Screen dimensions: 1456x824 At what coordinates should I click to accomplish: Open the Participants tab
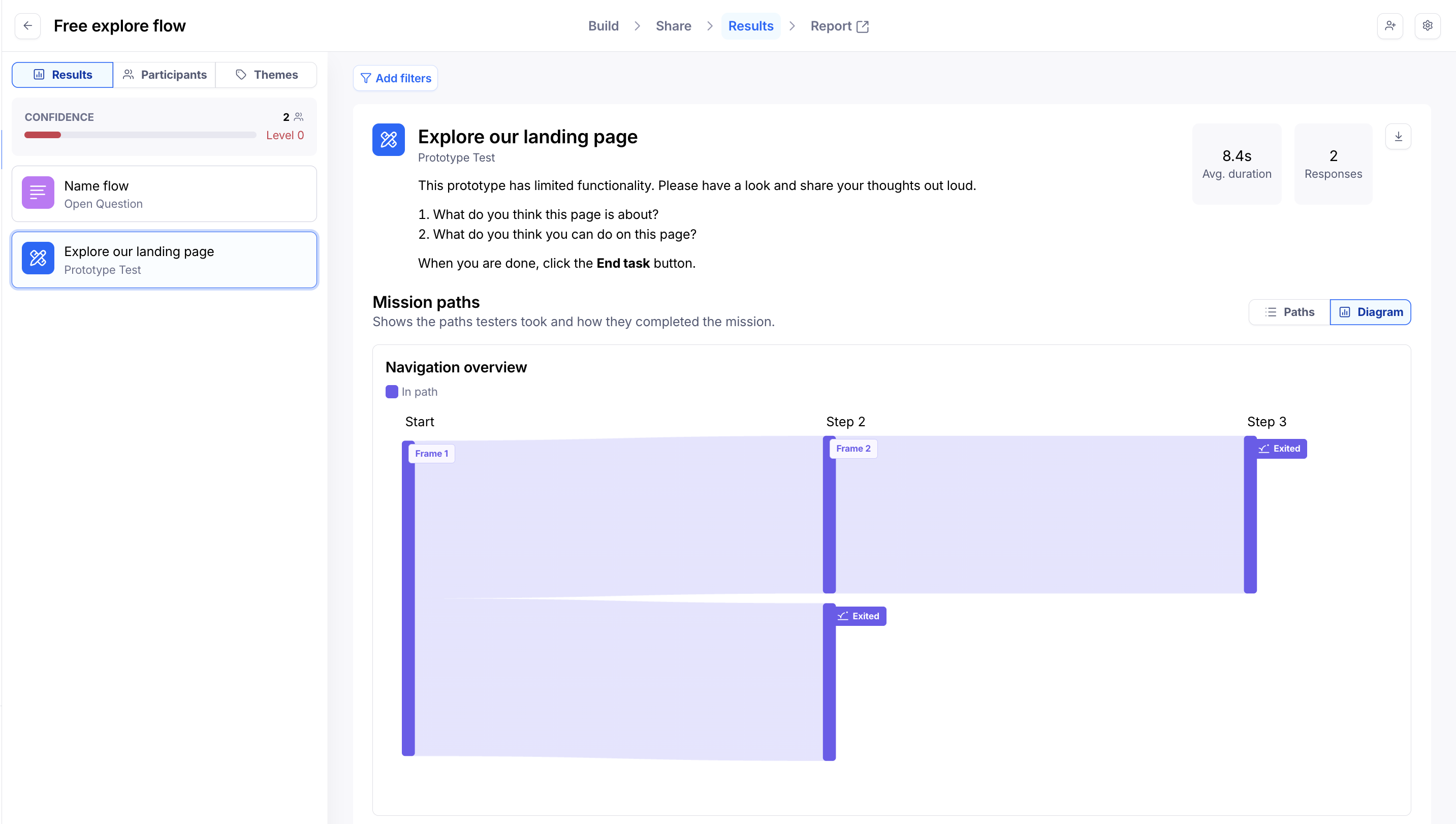pyautogui.click(x=165, y=75)
